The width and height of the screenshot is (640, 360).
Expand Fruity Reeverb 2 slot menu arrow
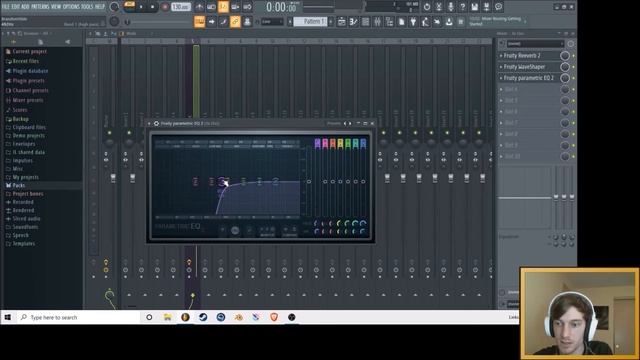point(501,56)
